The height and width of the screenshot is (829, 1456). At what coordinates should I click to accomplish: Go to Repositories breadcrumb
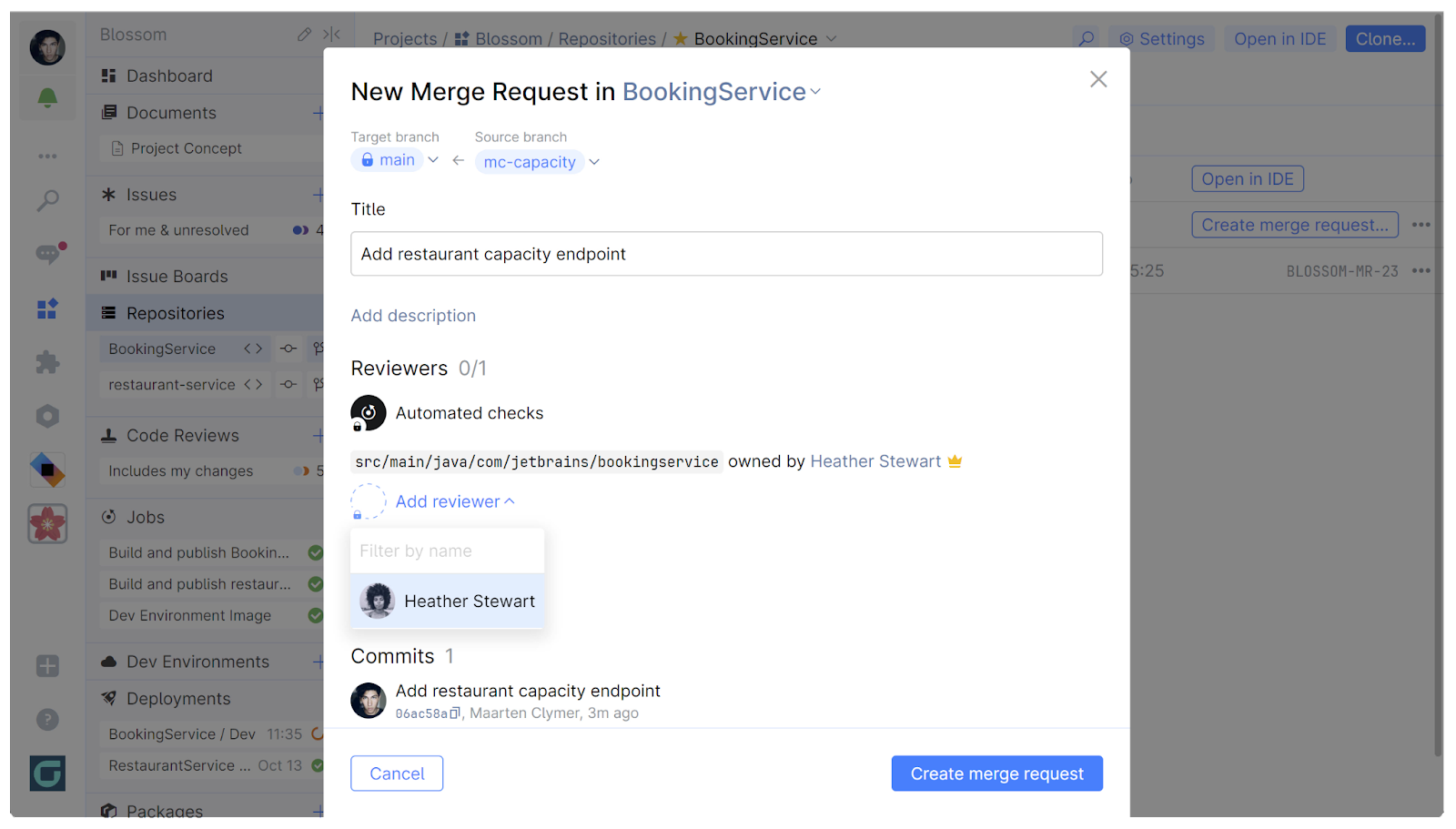(607, 39)
